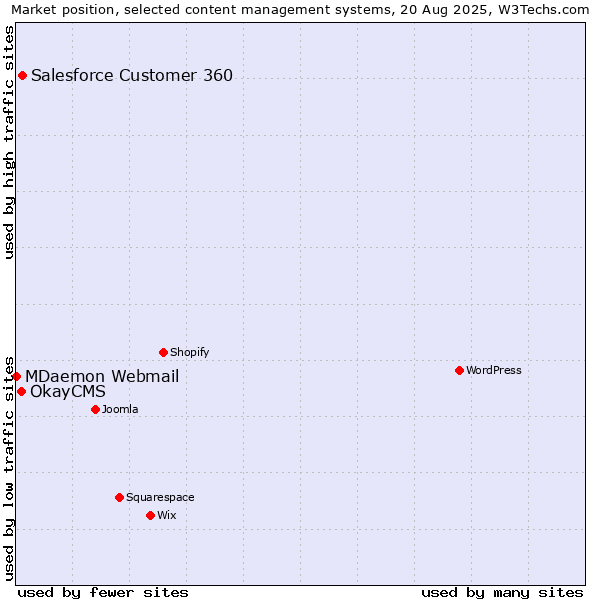This screenshot has height=600, width=600.
Task: Select the Joomla label text
Action: pos(120,409)
